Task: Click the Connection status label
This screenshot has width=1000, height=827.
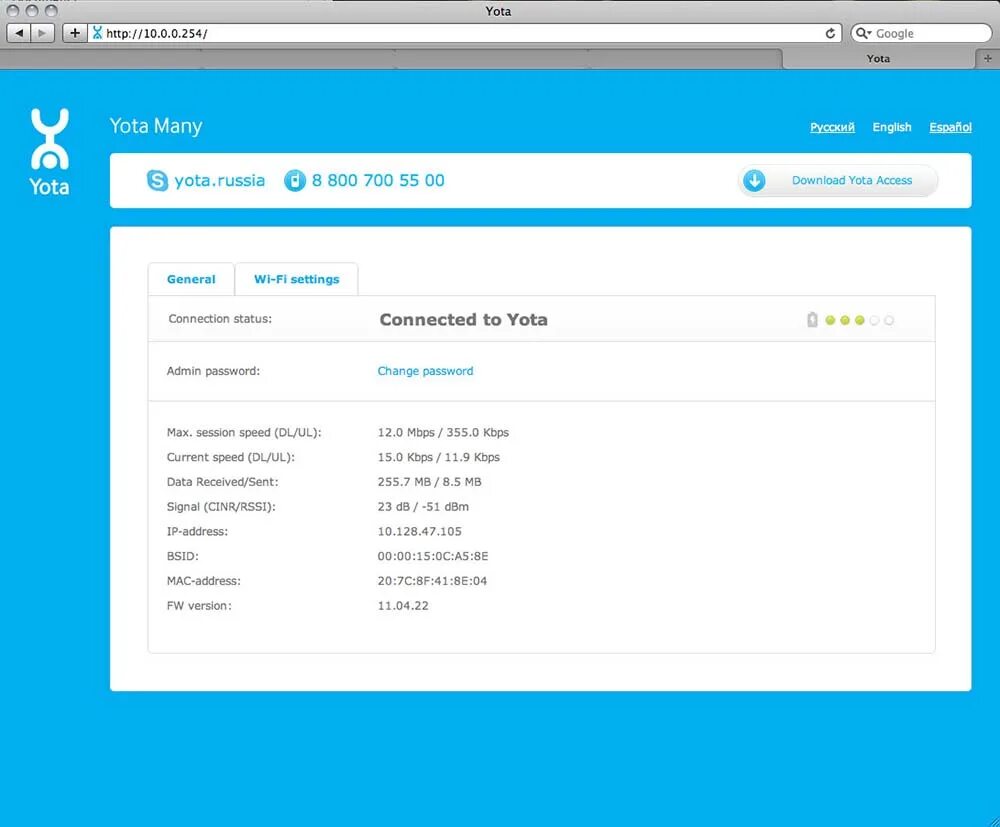Action: click(x=220, y=319)
